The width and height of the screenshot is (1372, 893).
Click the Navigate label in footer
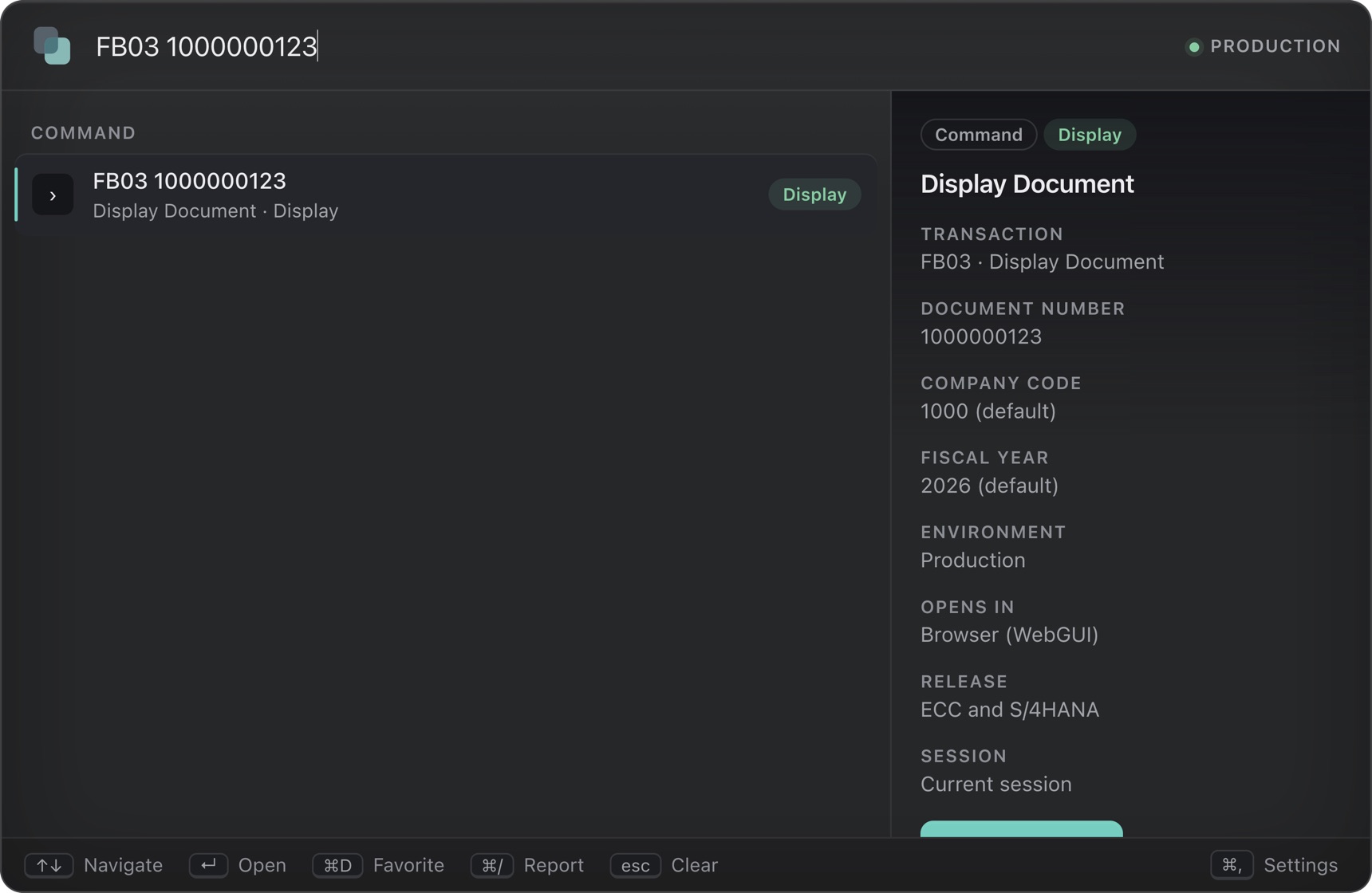coord(123,865)
